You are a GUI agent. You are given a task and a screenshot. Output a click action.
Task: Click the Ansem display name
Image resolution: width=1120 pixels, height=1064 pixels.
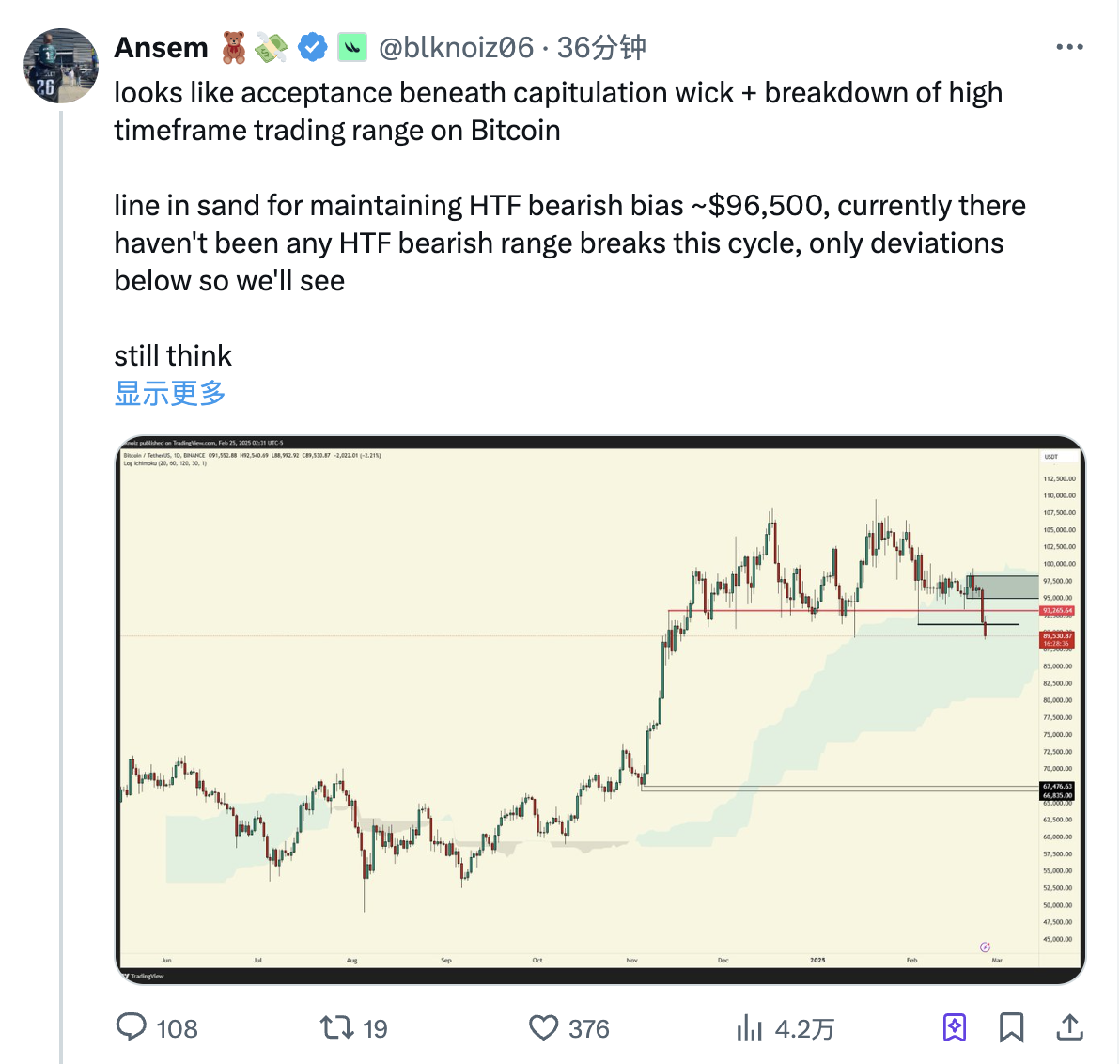[x=161, y=46]
